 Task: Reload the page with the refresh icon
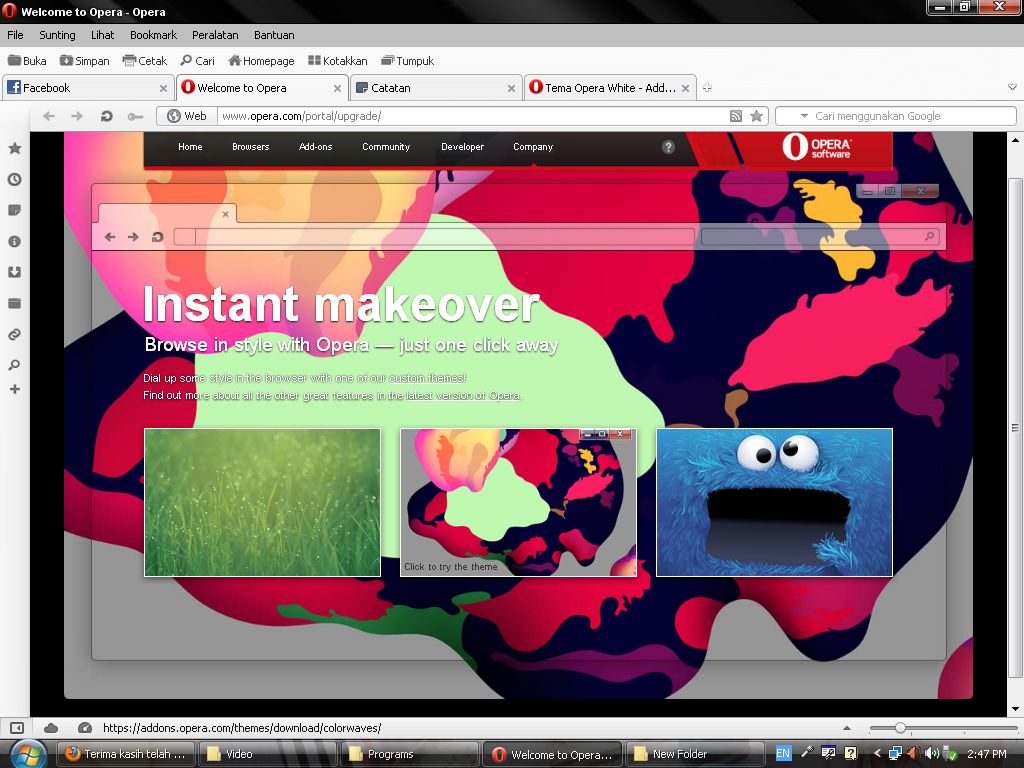(106, 116)
